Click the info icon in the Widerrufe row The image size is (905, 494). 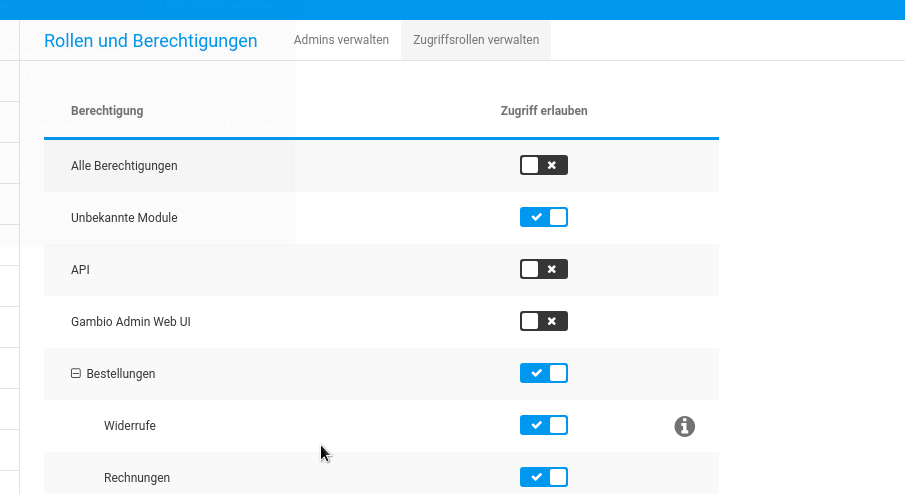tap(684, 427)
